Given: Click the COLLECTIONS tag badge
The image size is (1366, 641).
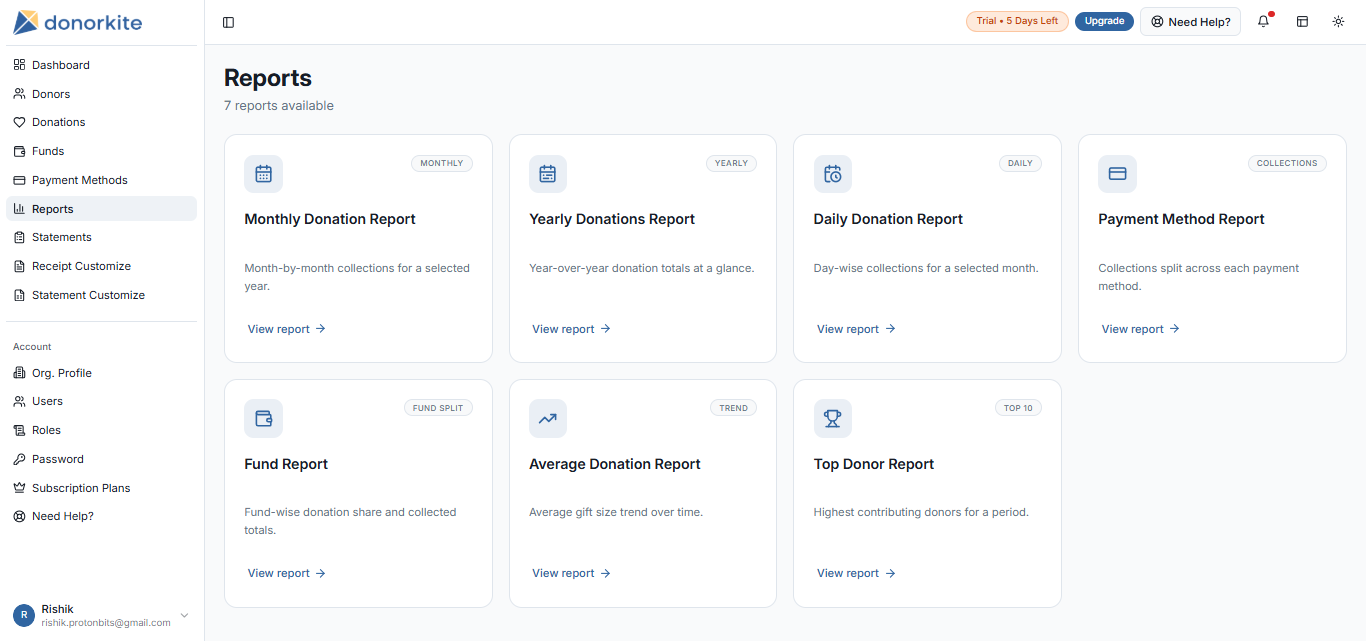Looking at the screenshot, I should (x=1287, y=163).
